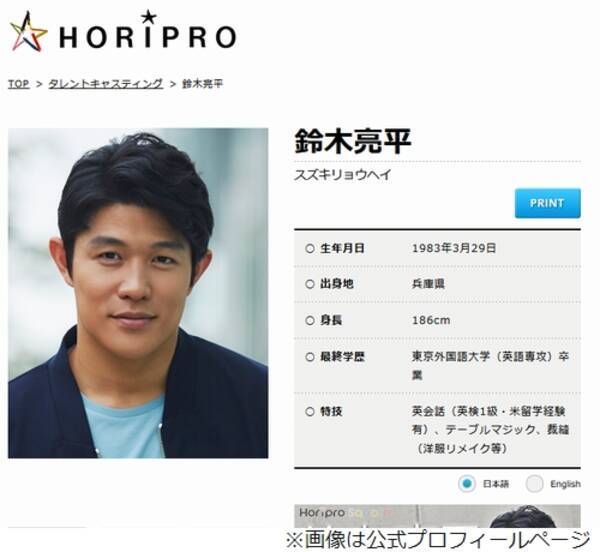Go to タレントキャスティング breadcrumb link
Image resolution: width=600 pixels, height=552 pixels.
click(106, 84)
